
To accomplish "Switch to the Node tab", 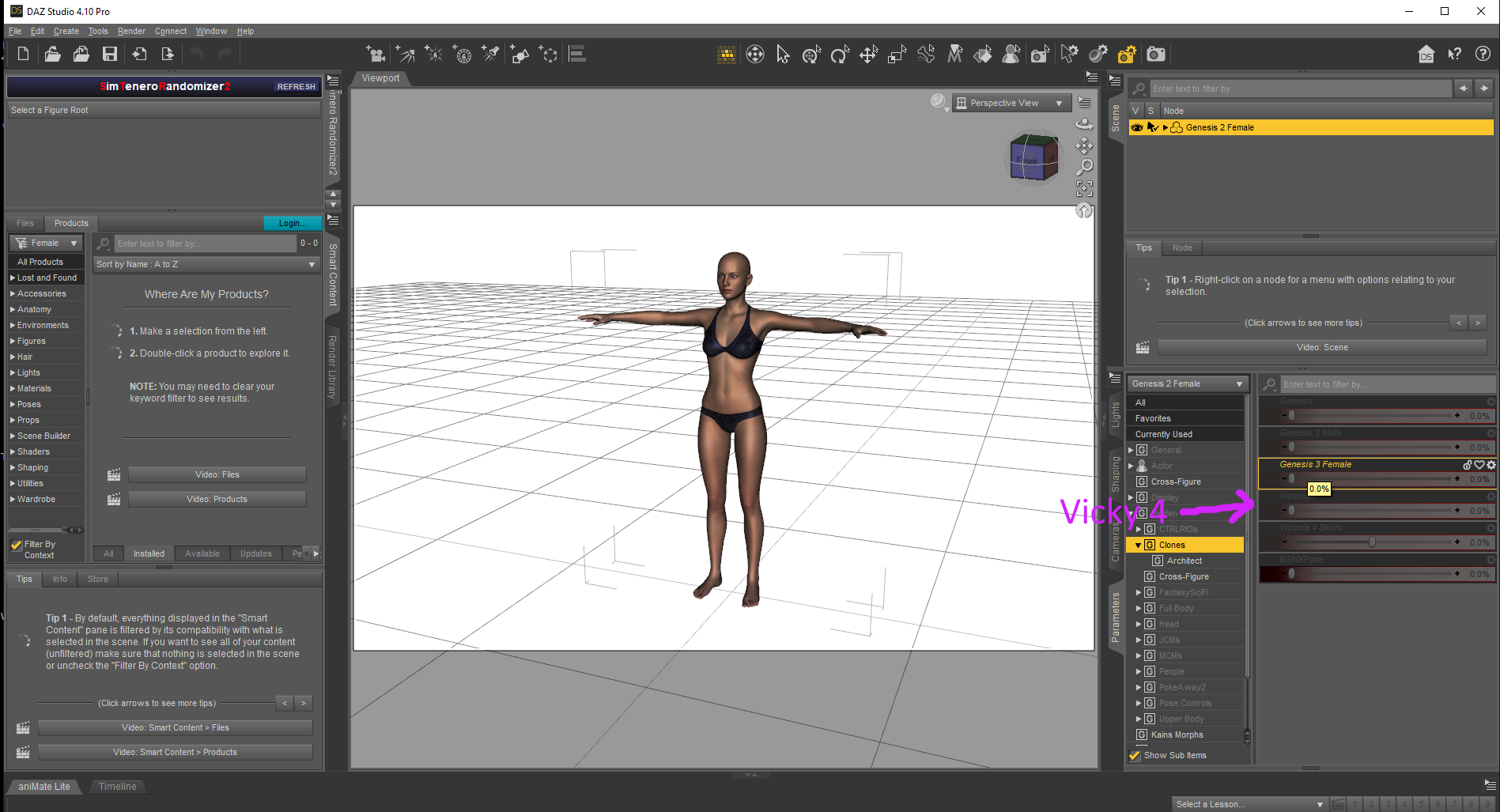I will point(1182,247).
